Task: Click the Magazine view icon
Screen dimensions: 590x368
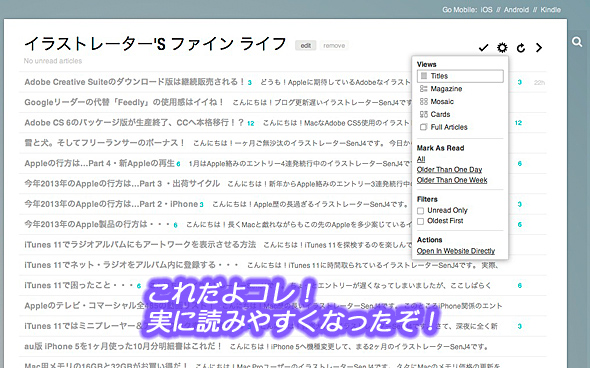Action: (x=424, y=89)
